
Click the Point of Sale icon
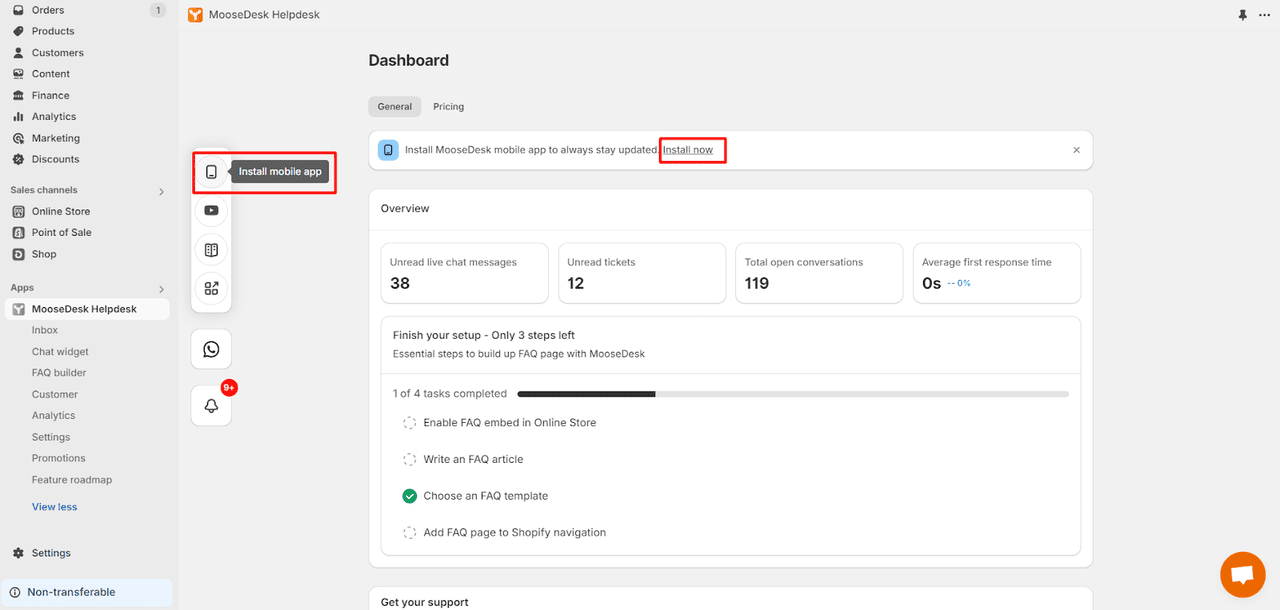point(18,232)
